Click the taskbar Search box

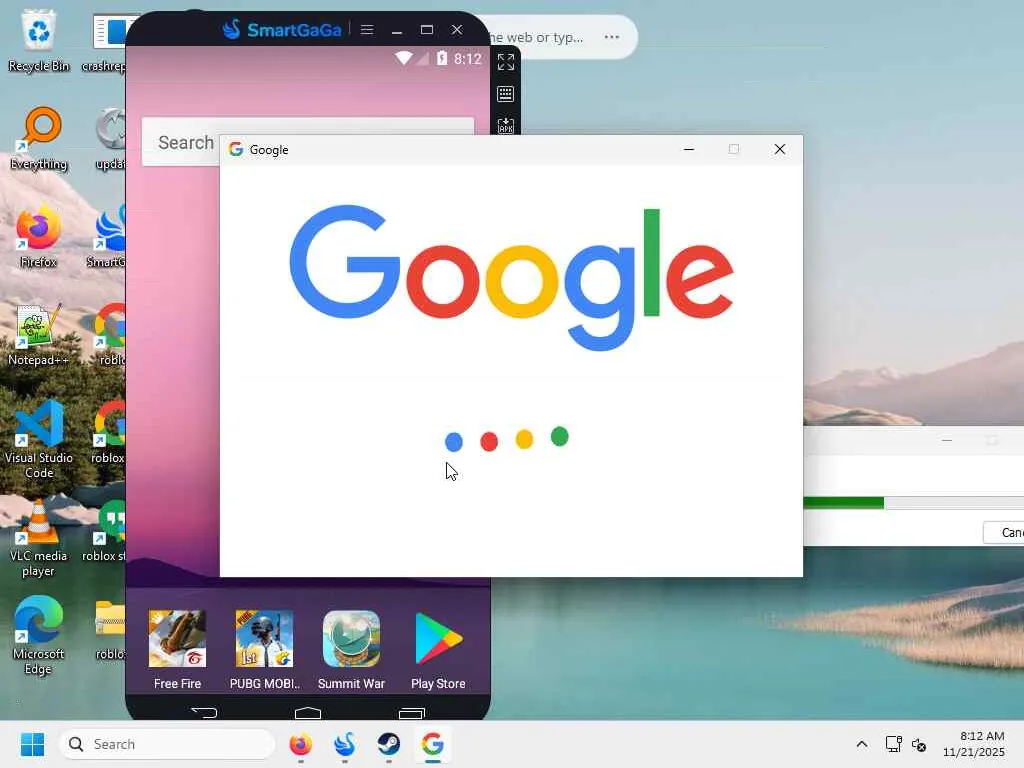pyautogui.click(x=167, y=744)
